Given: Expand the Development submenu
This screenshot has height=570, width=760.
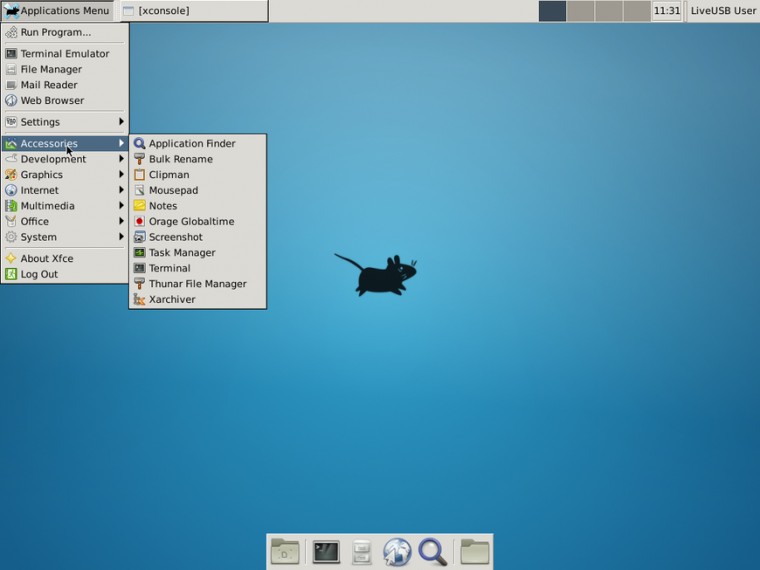Looking at the screenshot, I should (65, 159).
